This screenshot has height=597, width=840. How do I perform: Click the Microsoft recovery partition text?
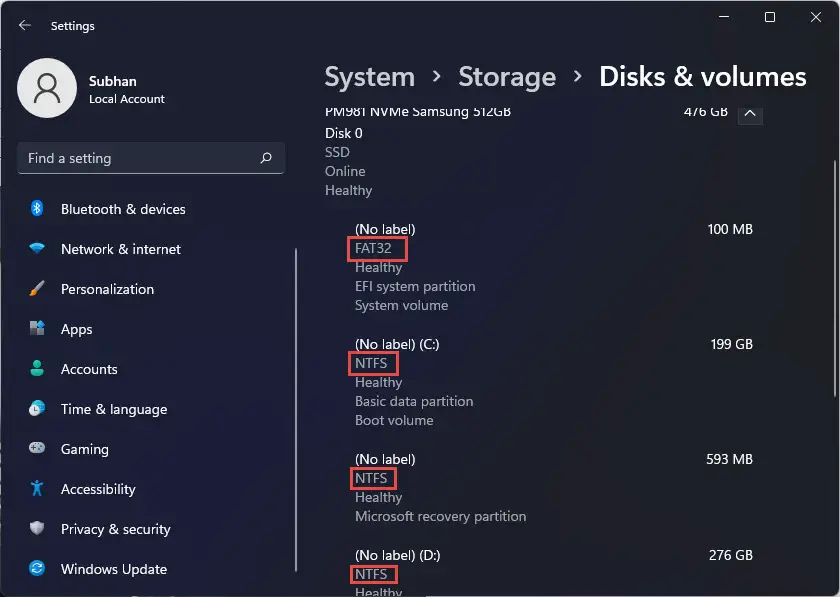coord(440,516)
